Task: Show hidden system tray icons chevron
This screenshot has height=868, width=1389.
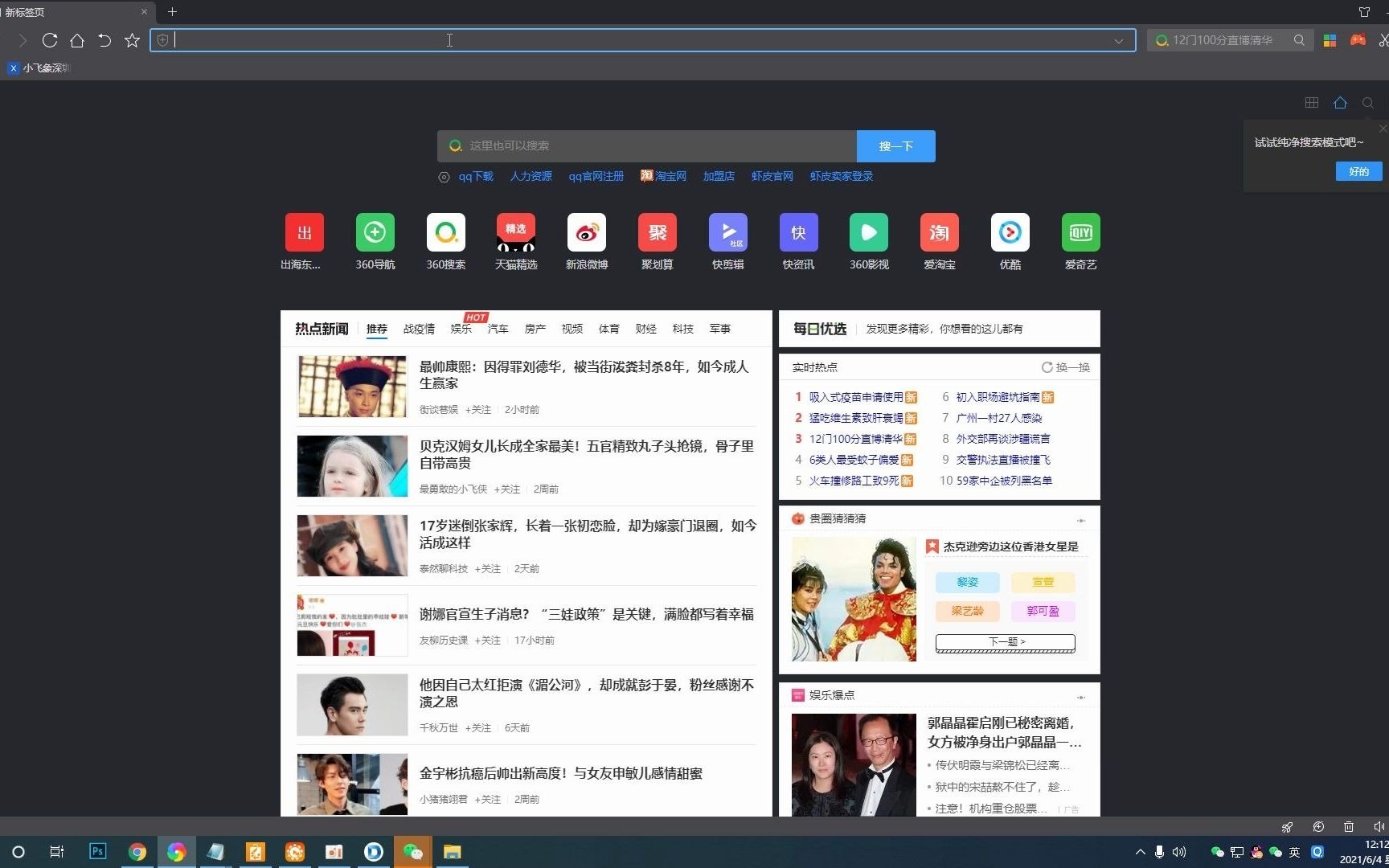Action: 1140,852
